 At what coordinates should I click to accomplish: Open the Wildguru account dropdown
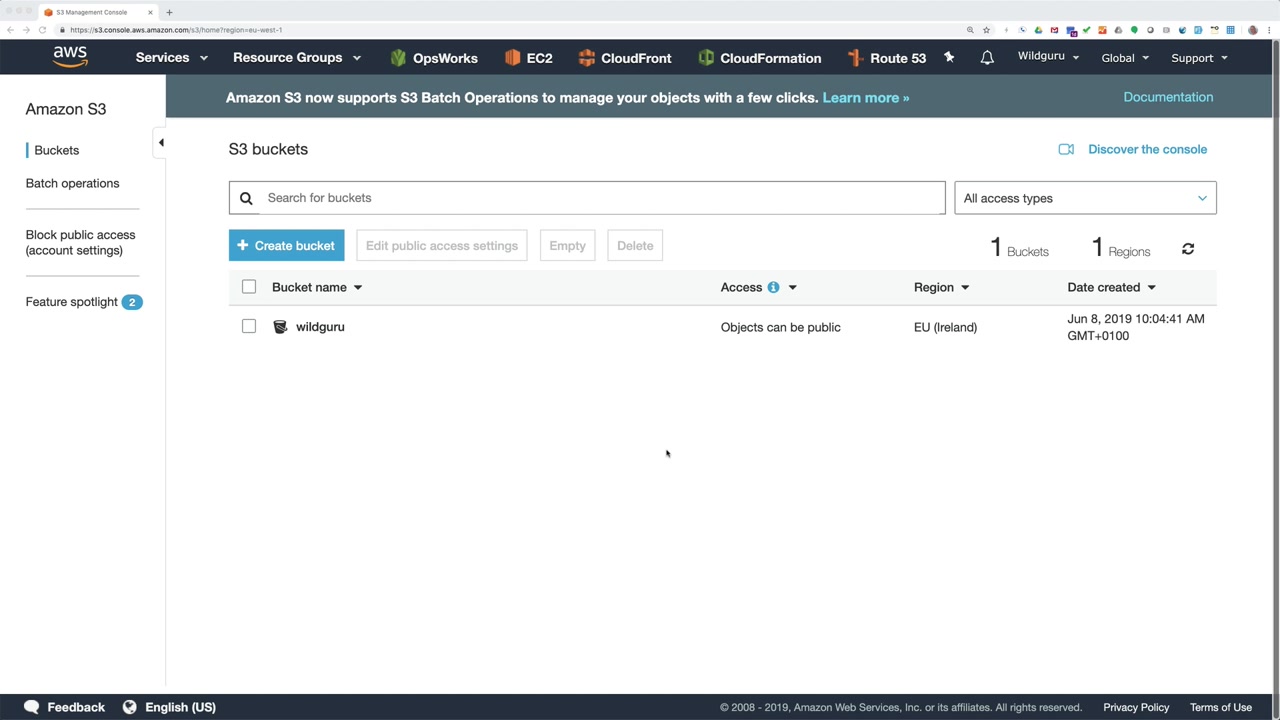1048,56
